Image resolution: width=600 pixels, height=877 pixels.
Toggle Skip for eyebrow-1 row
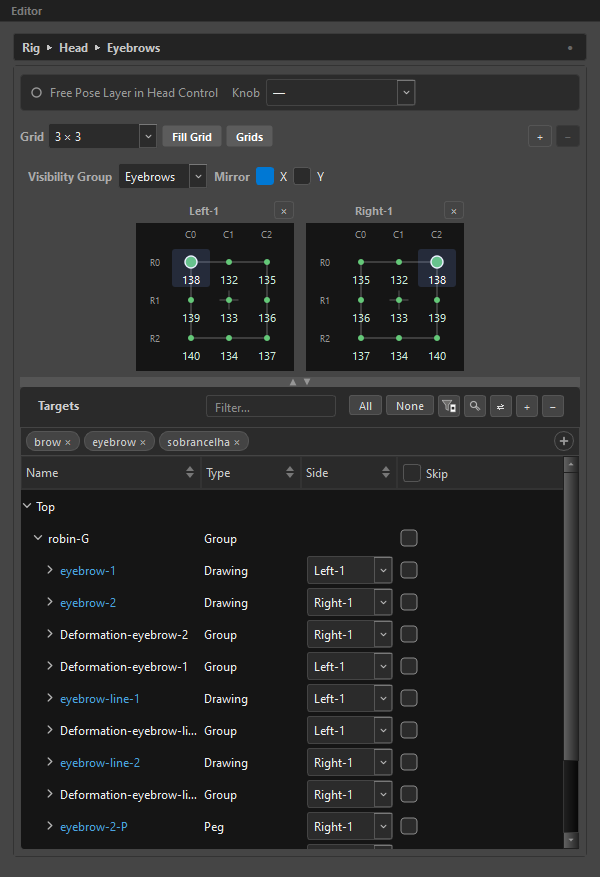pos(409,570)
